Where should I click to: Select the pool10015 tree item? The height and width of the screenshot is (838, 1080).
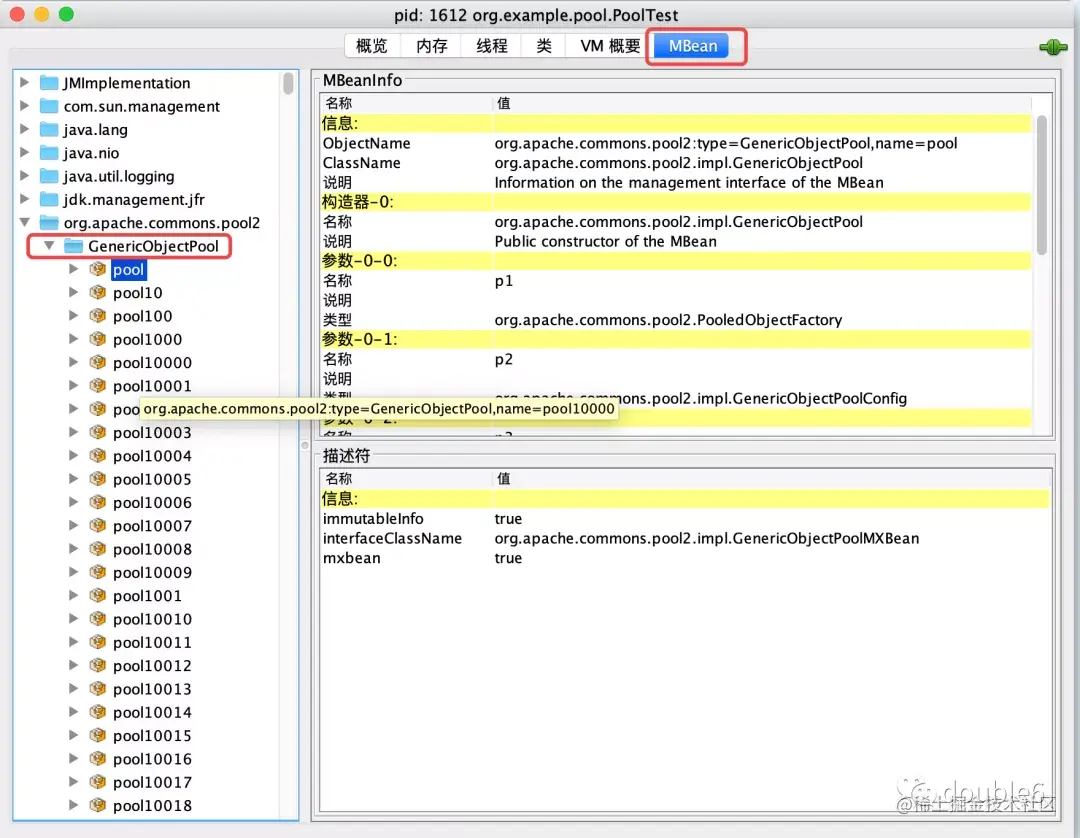coord(152,736)
